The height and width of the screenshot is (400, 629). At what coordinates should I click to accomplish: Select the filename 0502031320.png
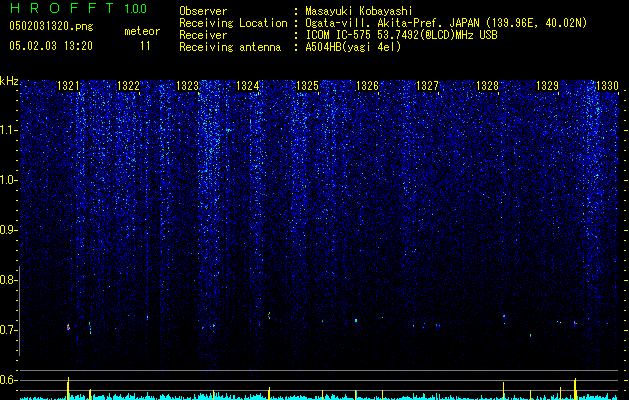[x=51, y=26]
